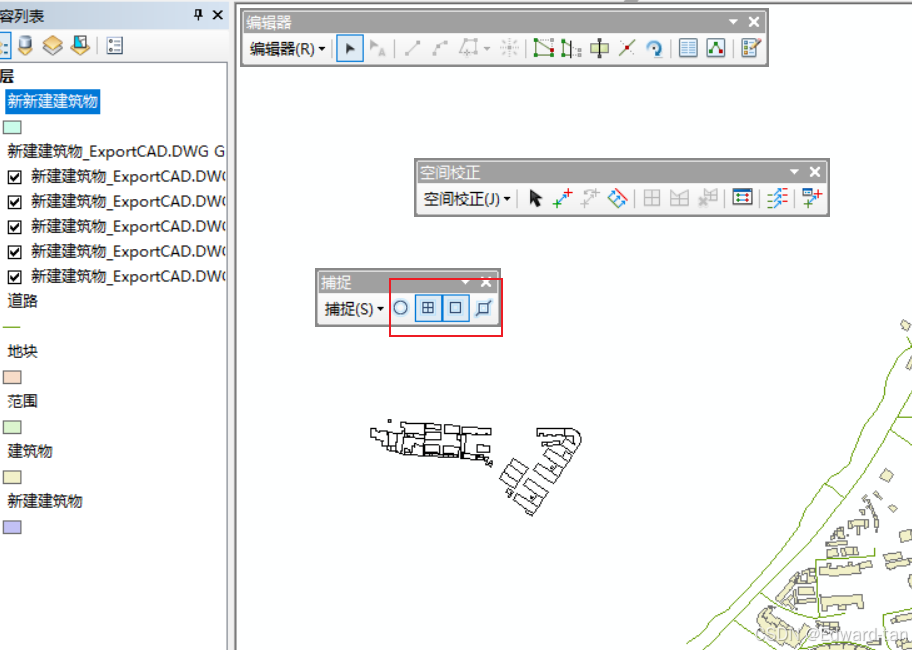Open the green symbol of 范围 layer

click(x=12, y=427)
